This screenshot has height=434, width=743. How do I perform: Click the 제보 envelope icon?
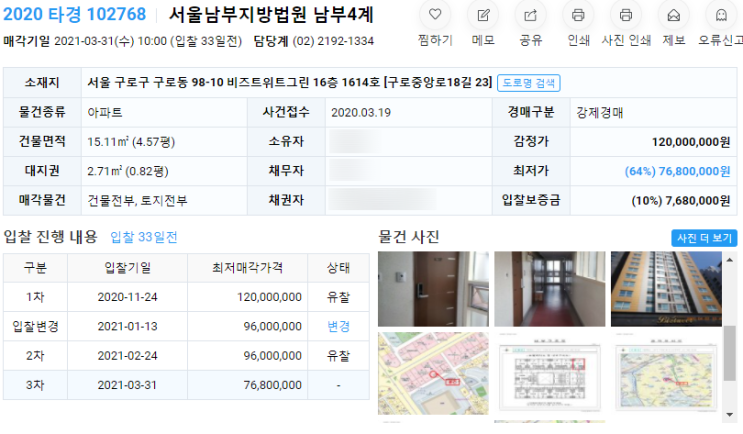coord(673,15)
